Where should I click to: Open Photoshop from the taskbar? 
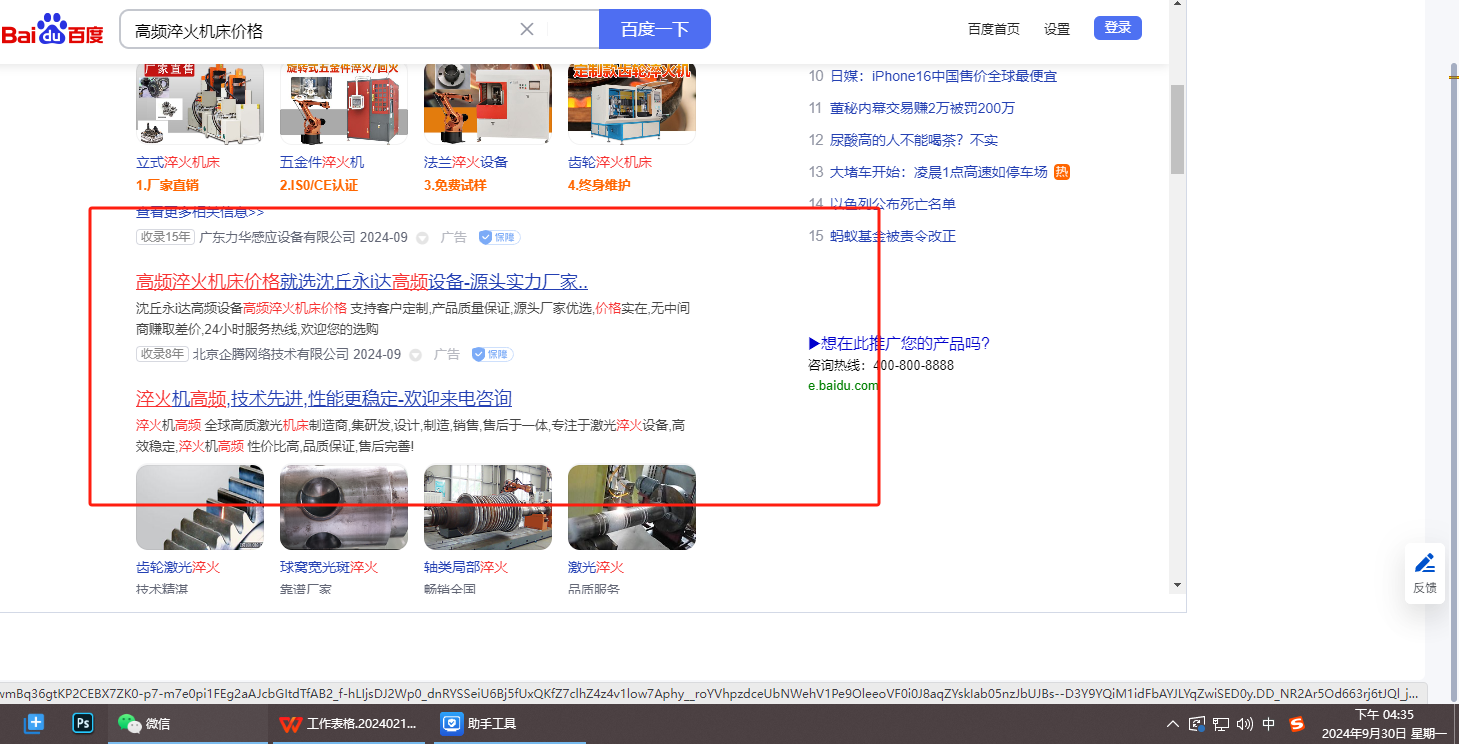83,723
